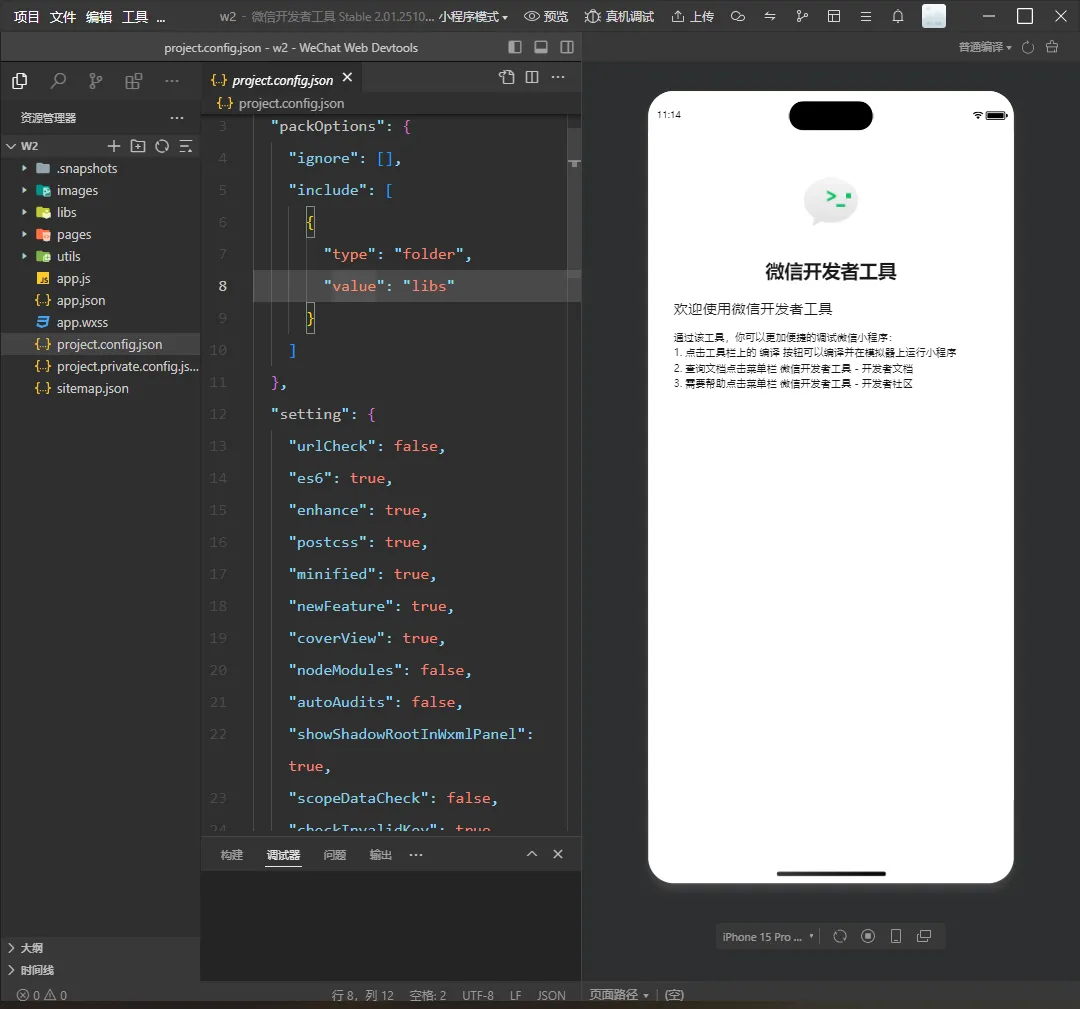Viewport: 1080px width, 1009px height.
Task: Open the Extensions icon in sidebar
Action: (134, 81)
